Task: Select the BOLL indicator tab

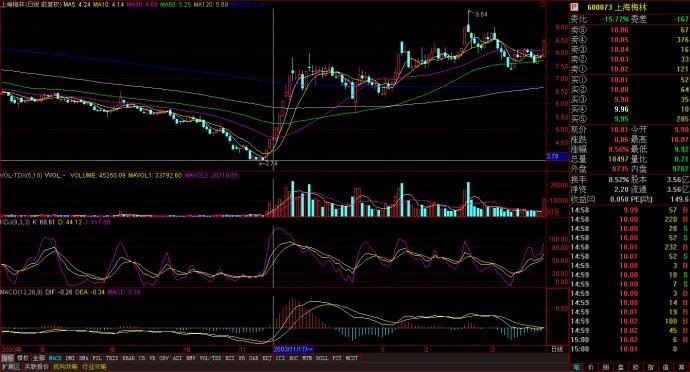Action: pyautogui.click(x=322, y=358)
